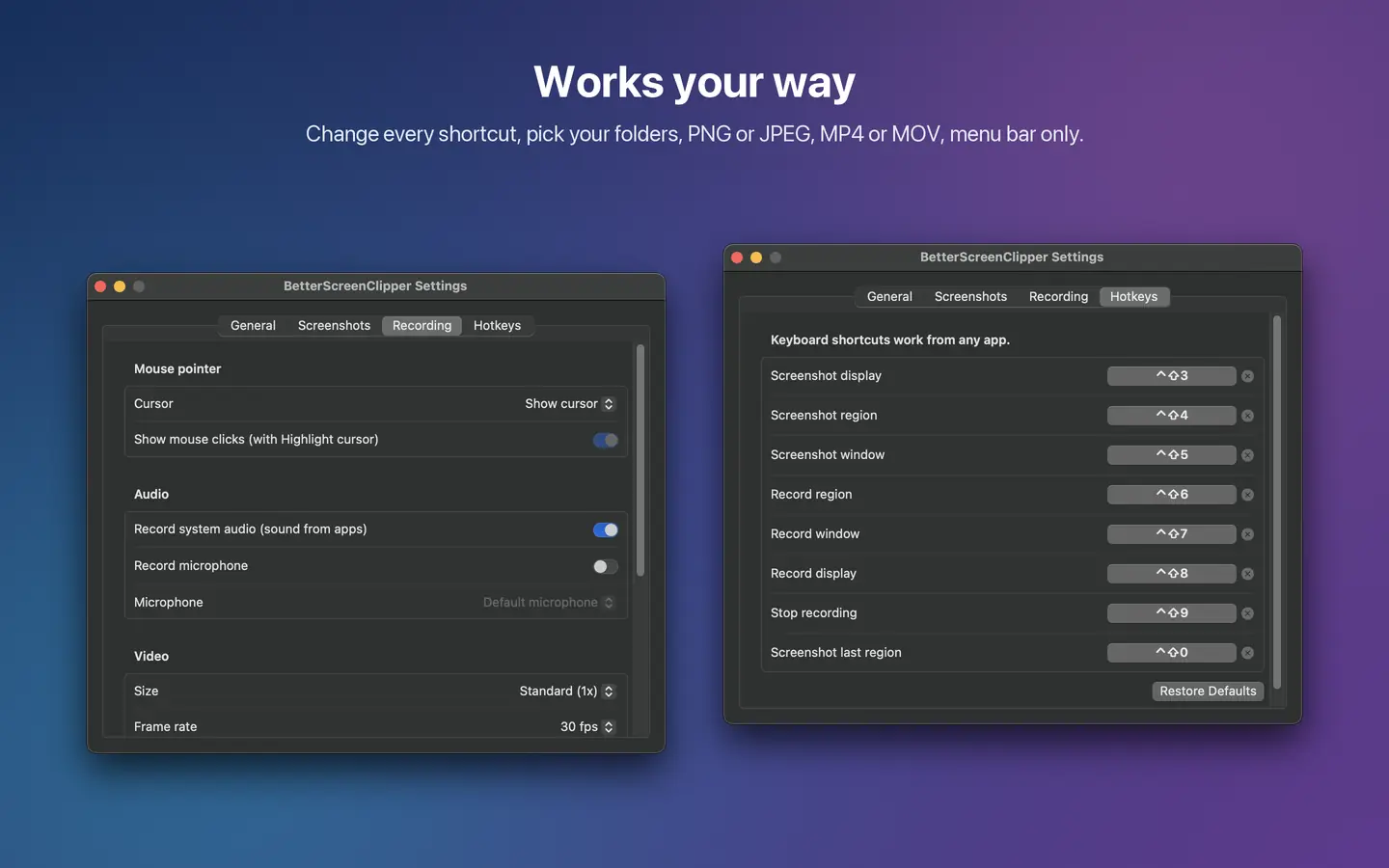Edit the Record window hotkey field
Screen dimensions: 1389x868
1171,534
